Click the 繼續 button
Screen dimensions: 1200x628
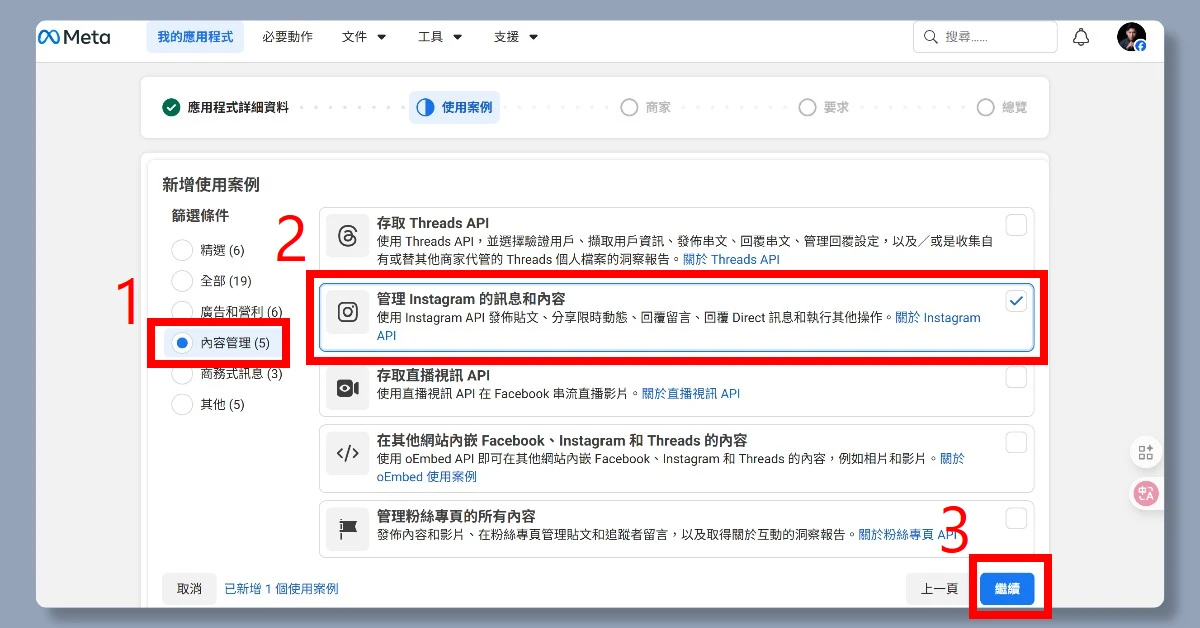pos(1007,589)
